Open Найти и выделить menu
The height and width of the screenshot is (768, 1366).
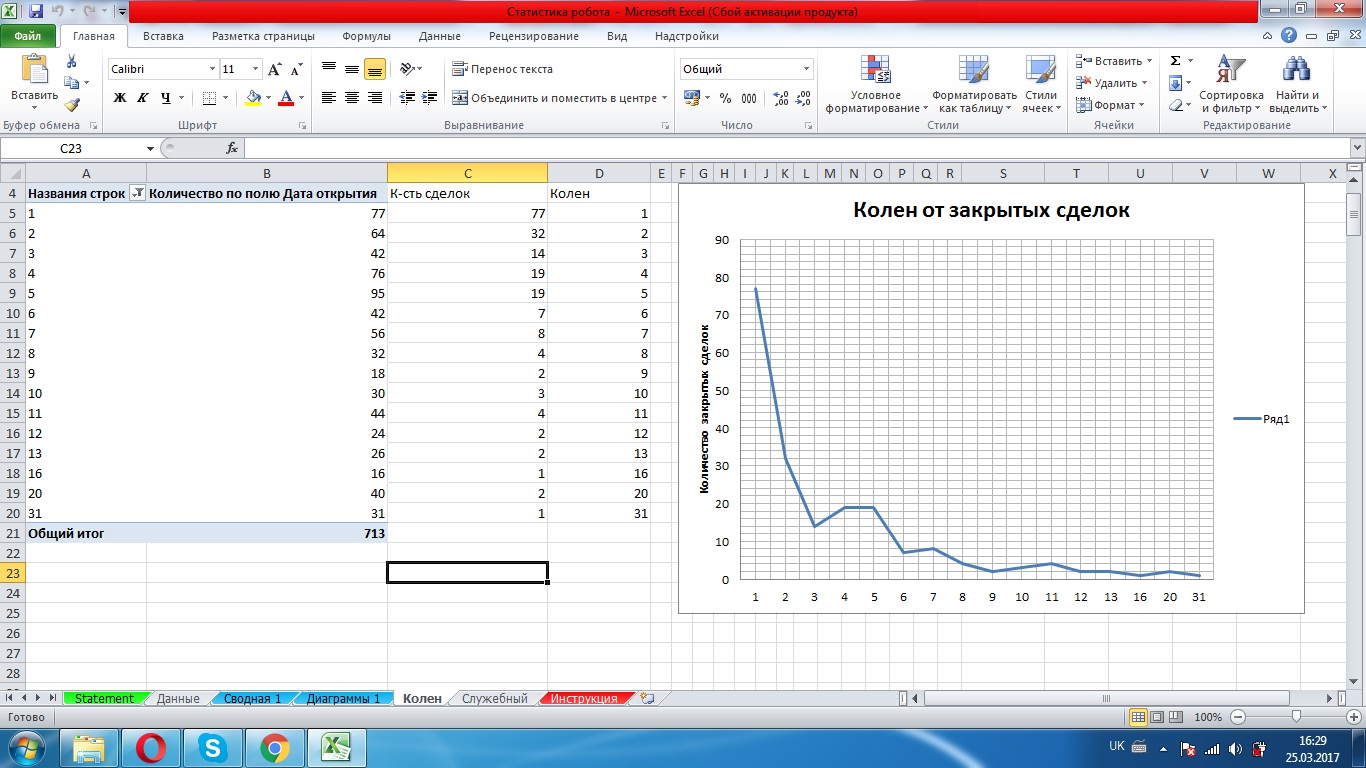tap(1298, 85)
